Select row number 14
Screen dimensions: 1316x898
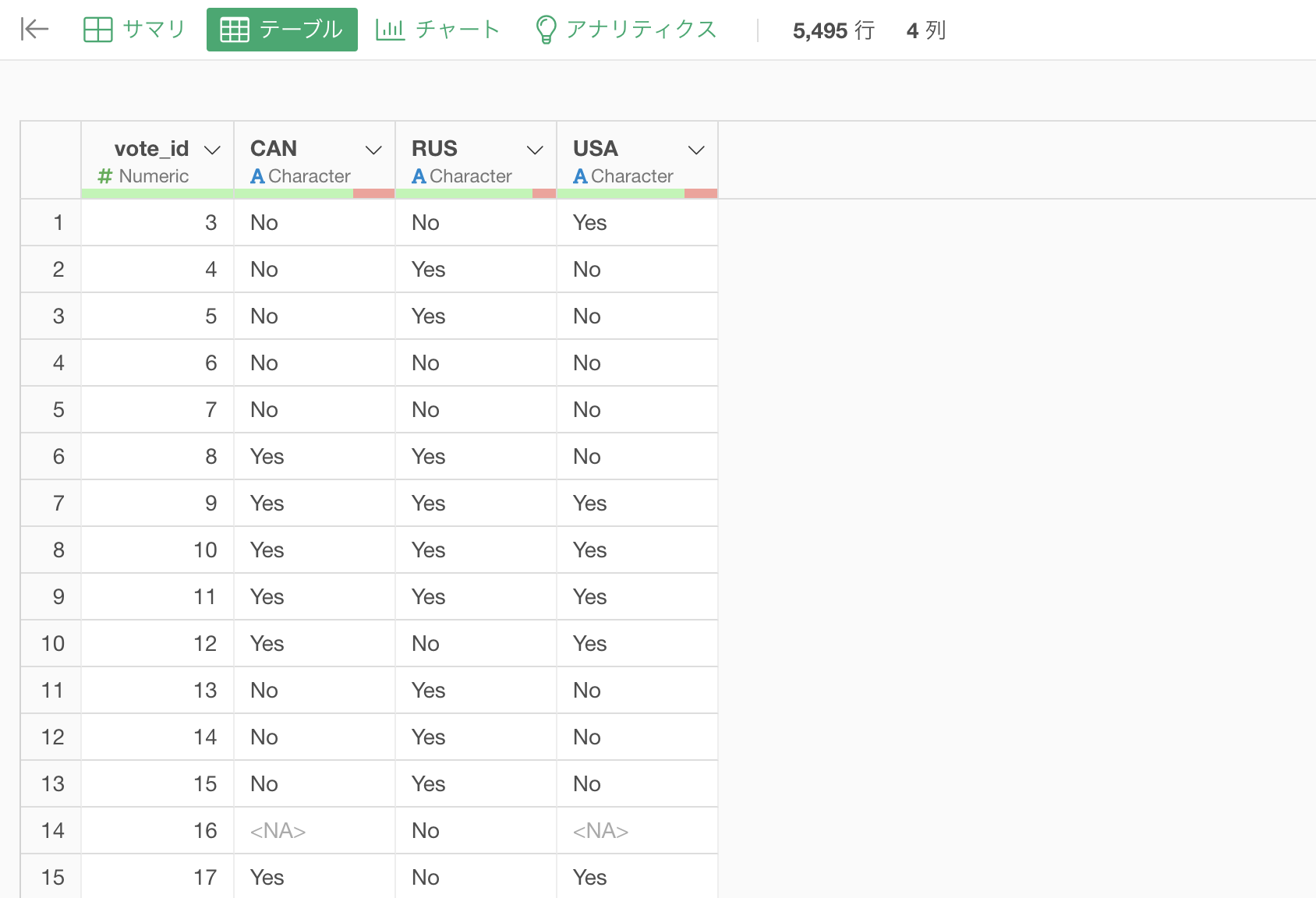51,831
